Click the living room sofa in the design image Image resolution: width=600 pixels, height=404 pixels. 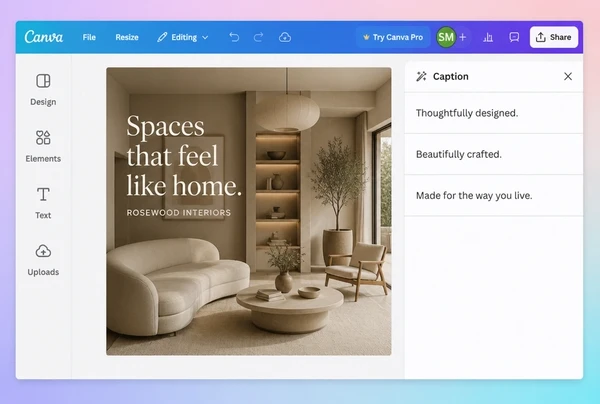(177, 285)
